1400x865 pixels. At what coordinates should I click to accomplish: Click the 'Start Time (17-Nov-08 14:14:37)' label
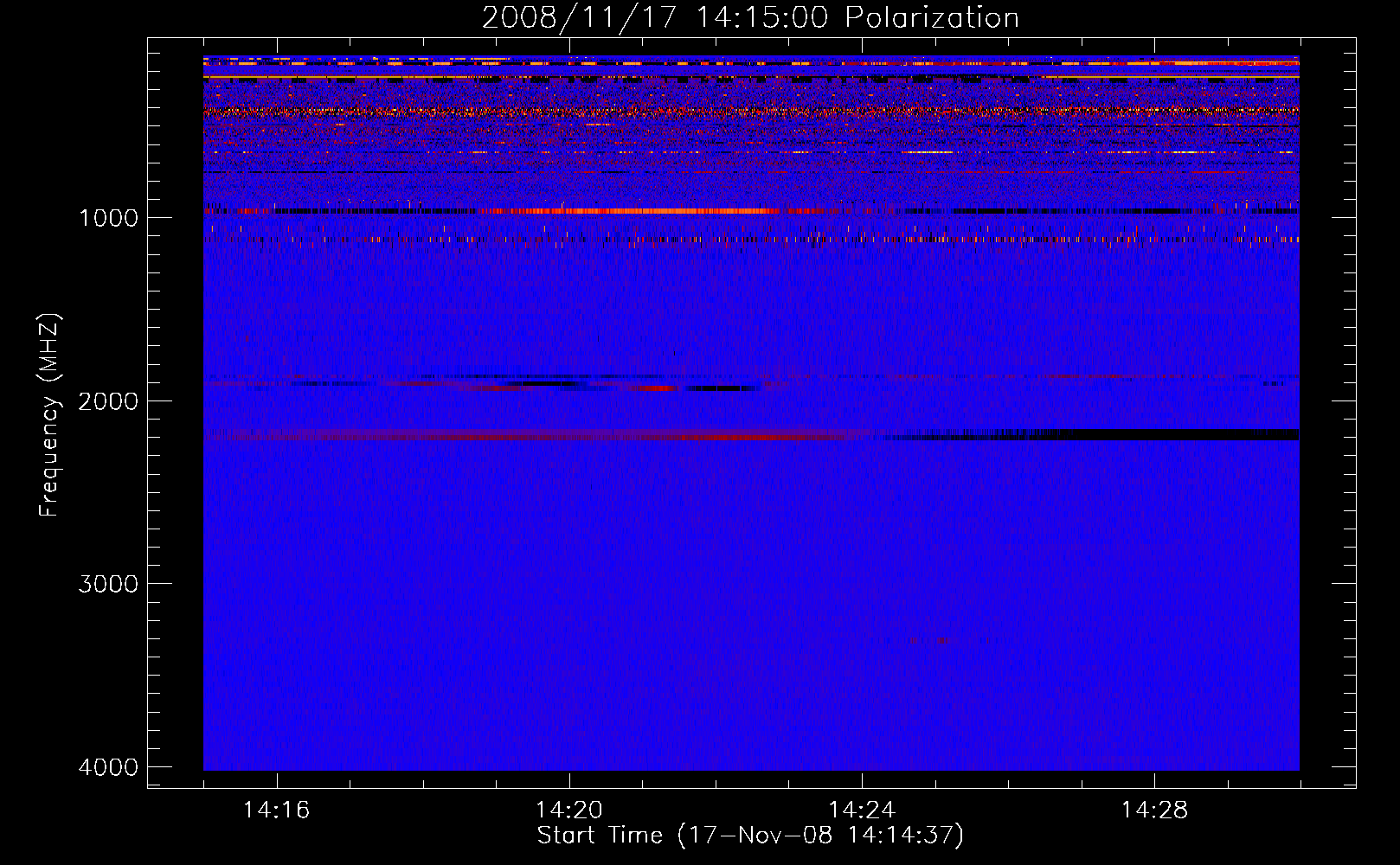click(x=750, y=836)
